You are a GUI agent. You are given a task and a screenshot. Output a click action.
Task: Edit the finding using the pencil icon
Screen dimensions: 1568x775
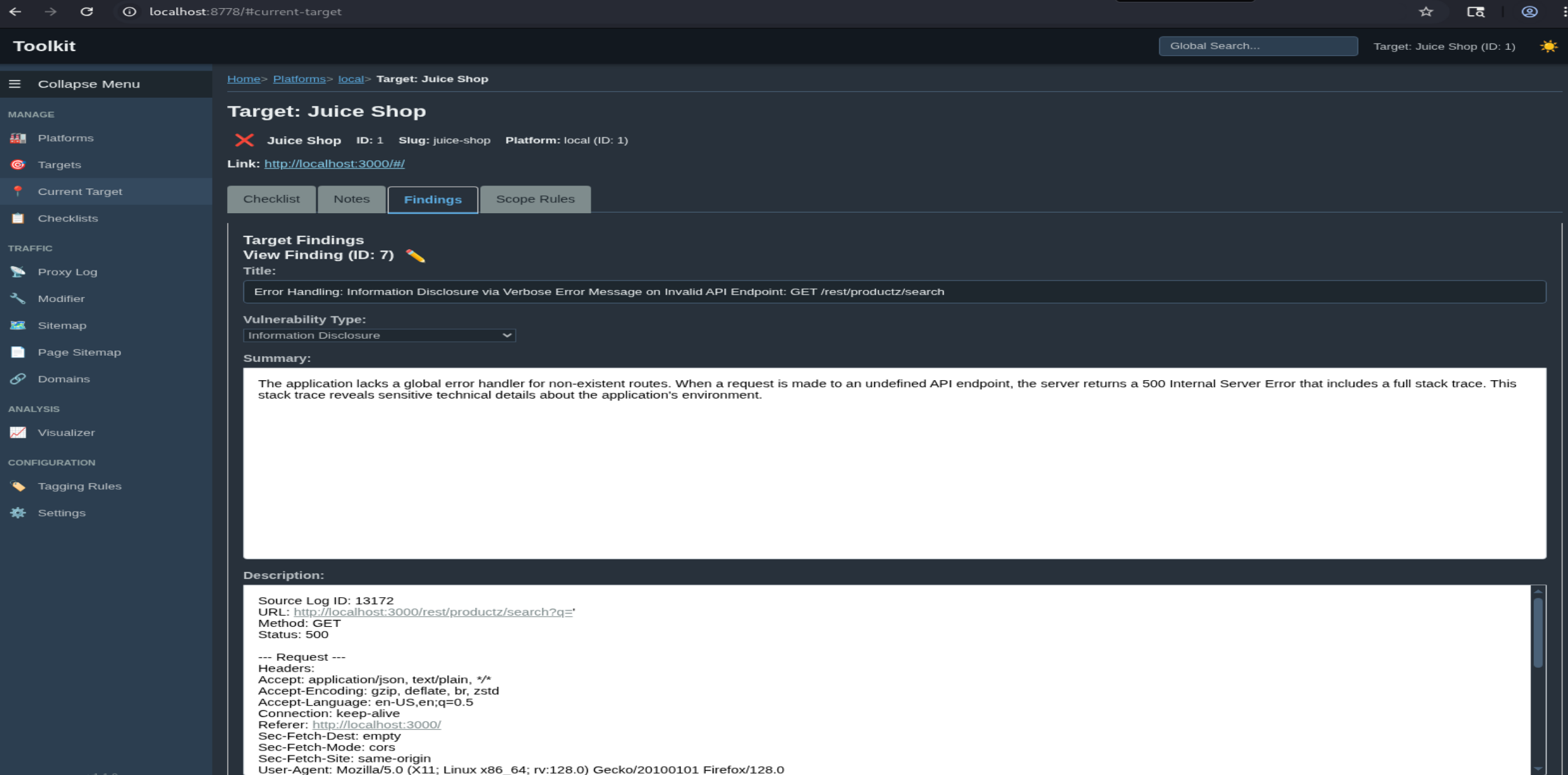(x=416, y=255)
